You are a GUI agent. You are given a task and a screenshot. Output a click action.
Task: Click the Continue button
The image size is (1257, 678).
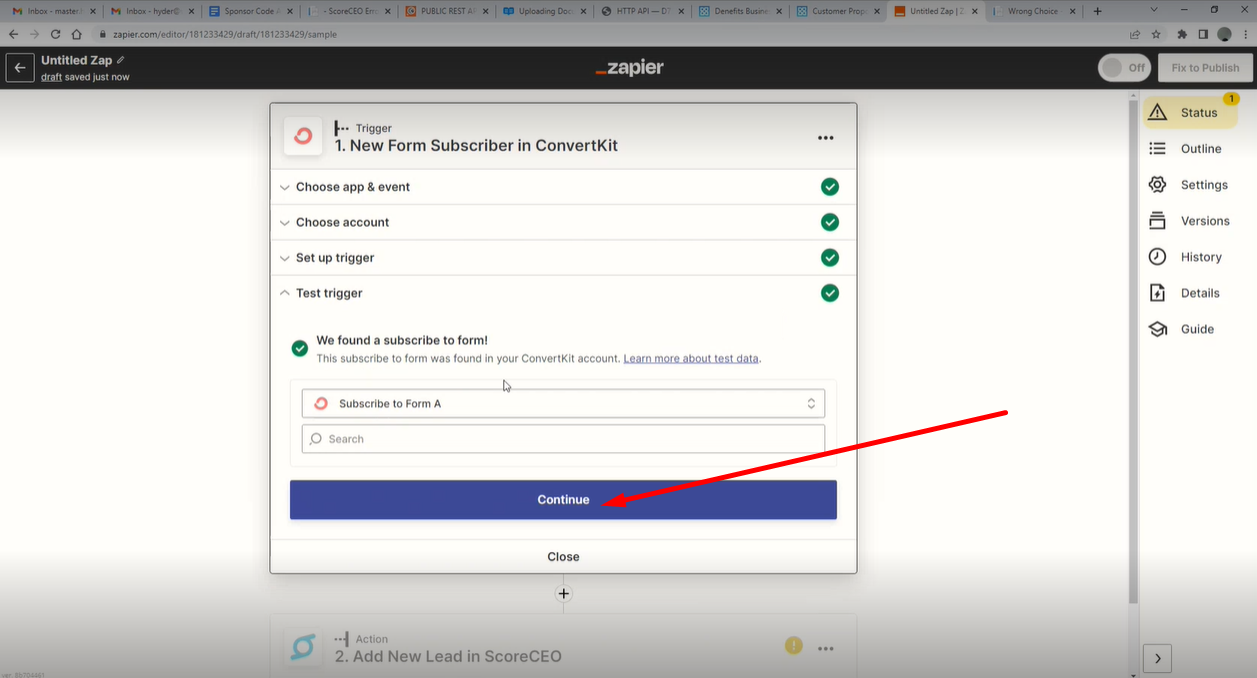coord(563,500)
